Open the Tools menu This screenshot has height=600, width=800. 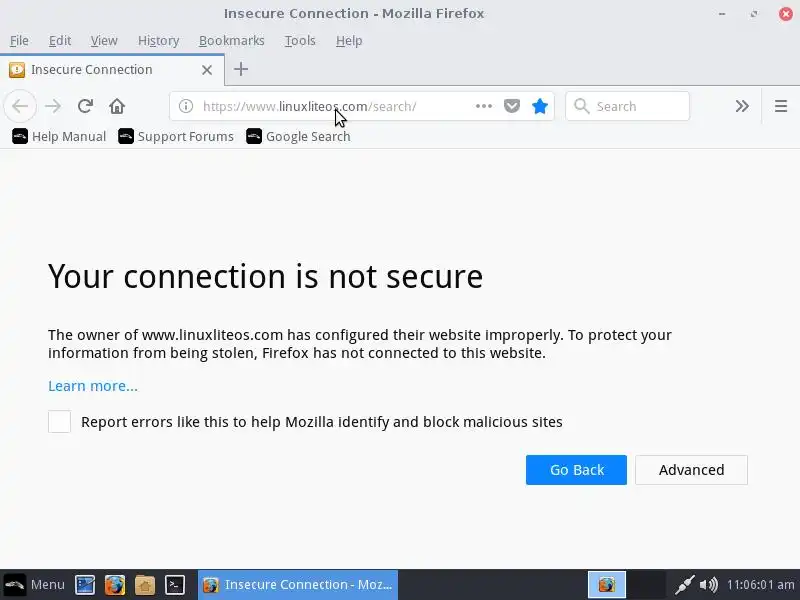point(300,40)
